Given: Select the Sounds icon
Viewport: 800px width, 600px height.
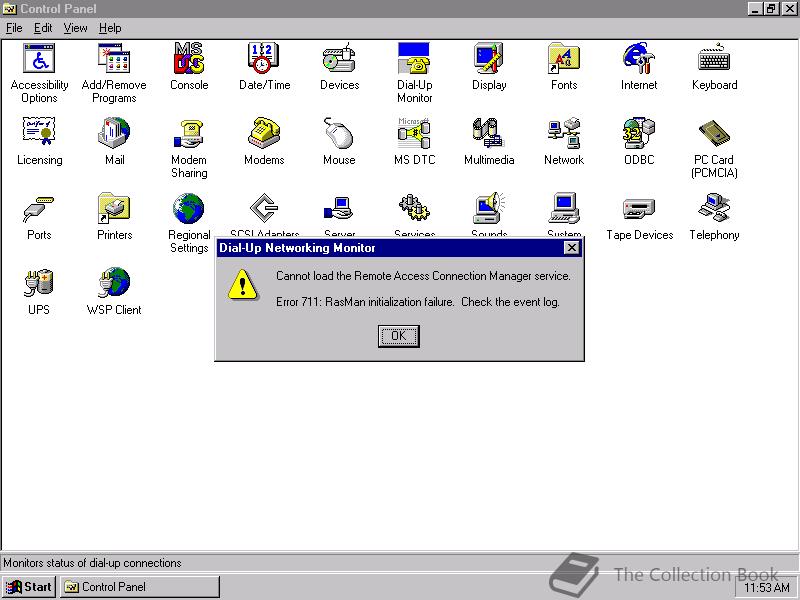Looking at the screenshot, I should [x=489, y=208].
